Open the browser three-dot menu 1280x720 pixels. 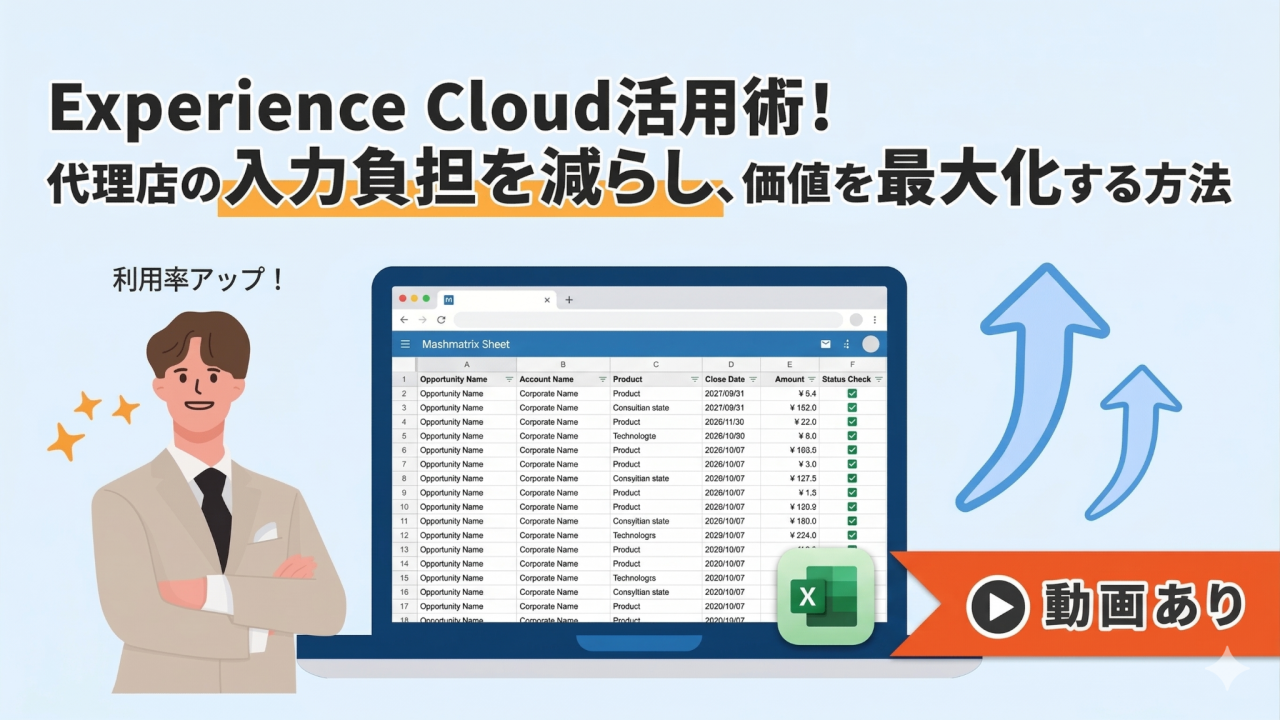click(x=875, y=320)
